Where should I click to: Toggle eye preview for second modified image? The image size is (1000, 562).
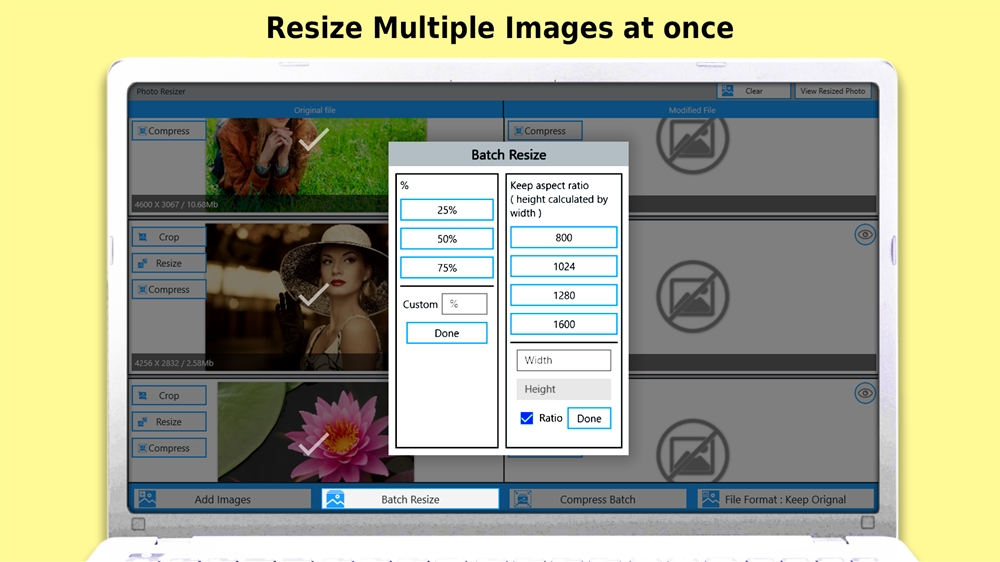coord(865,235)
